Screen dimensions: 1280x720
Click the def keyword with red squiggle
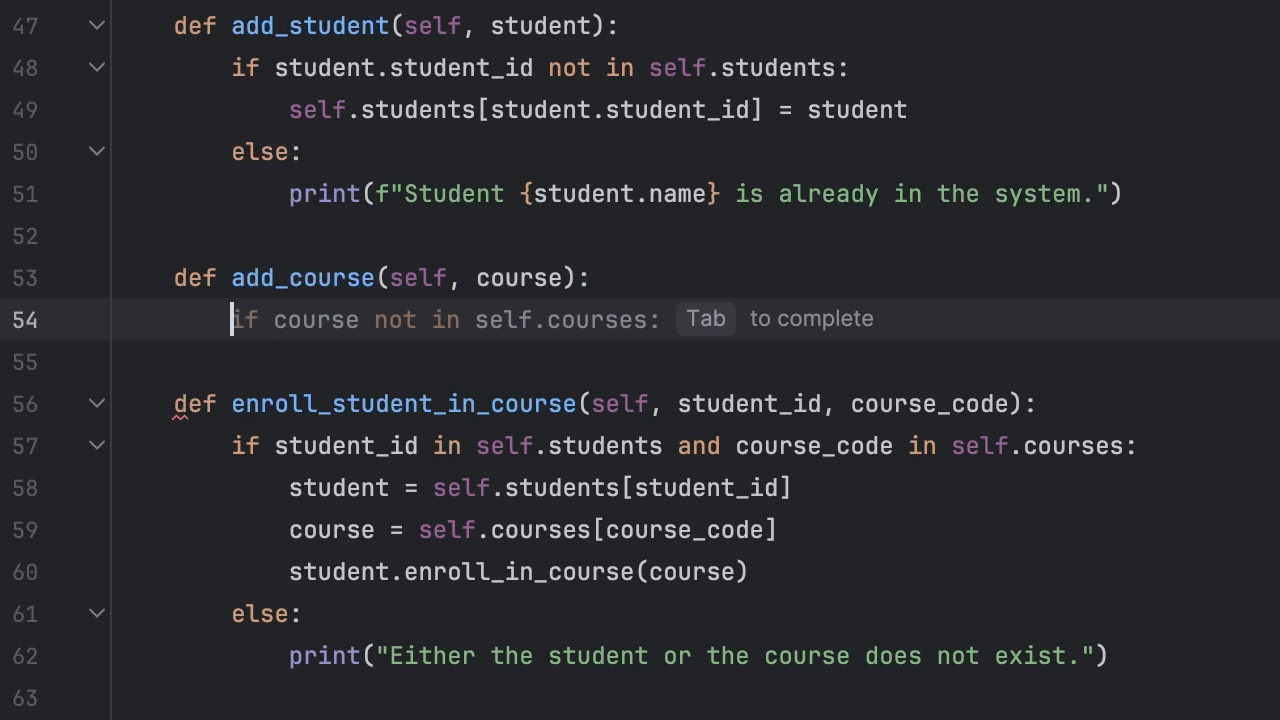tap(194, 404)
